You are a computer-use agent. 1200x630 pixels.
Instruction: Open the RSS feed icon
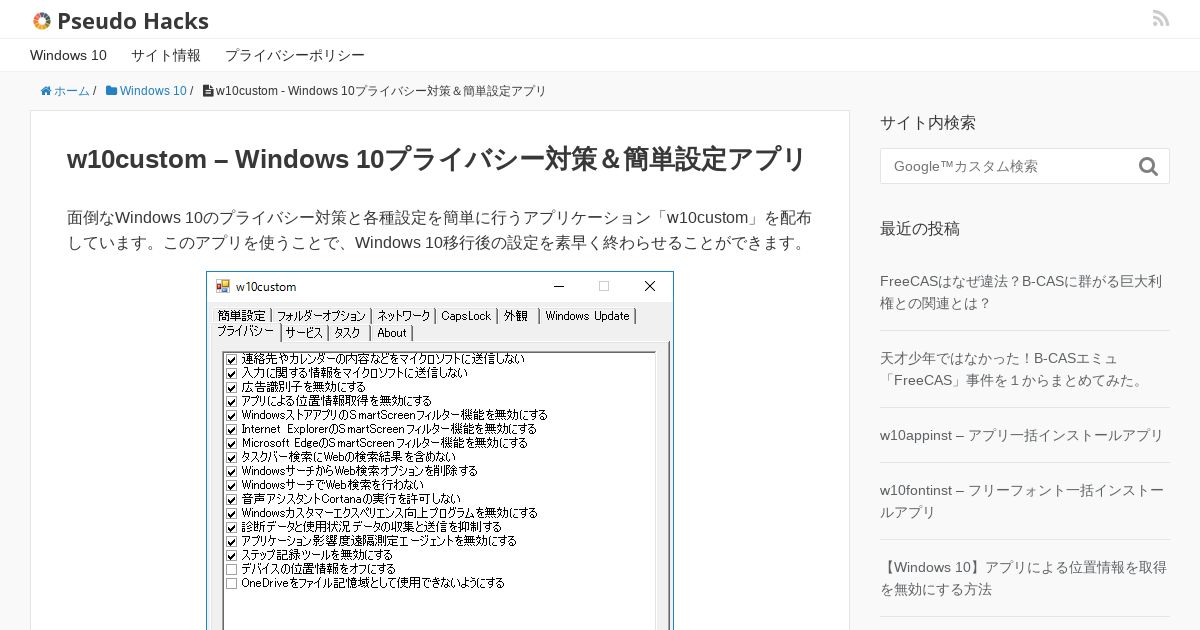(1161, 18)
